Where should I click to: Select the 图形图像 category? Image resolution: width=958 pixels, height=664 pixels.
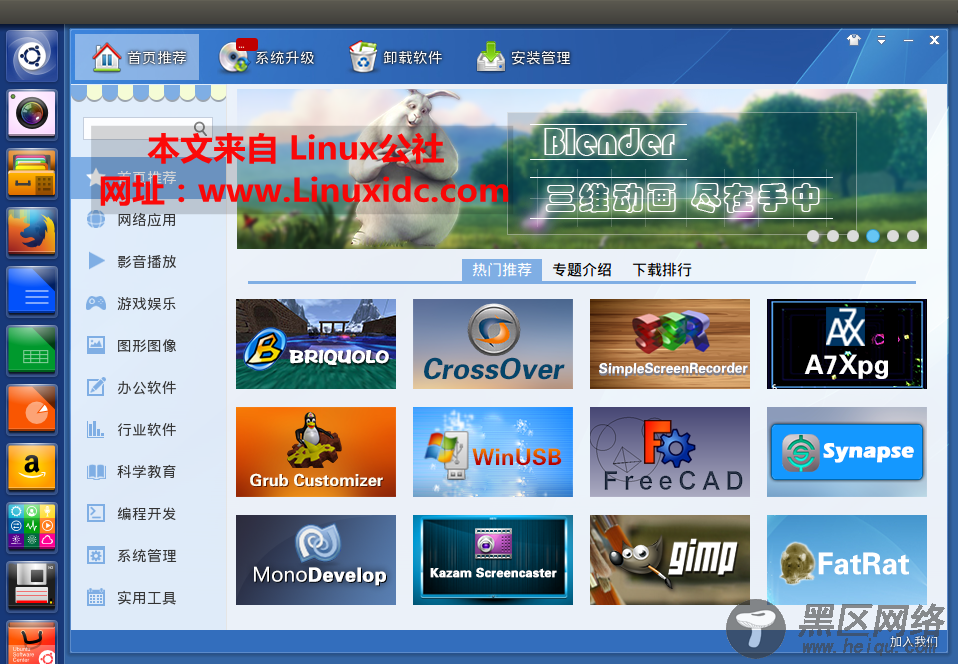(x=148, y=345)
